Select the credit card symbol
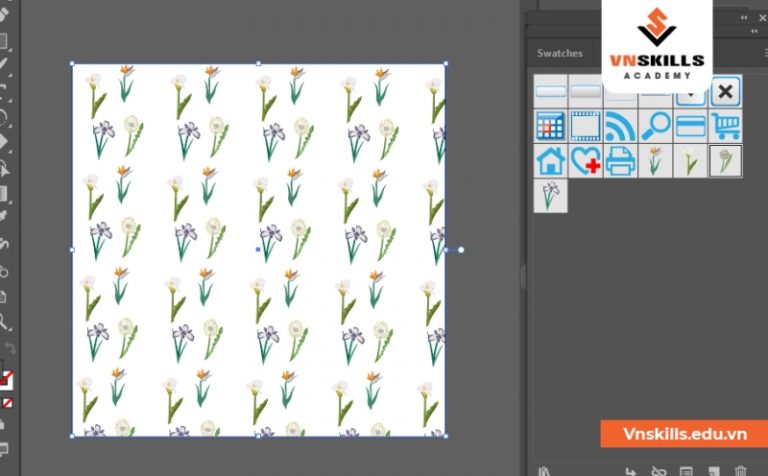 pos(691,126)
